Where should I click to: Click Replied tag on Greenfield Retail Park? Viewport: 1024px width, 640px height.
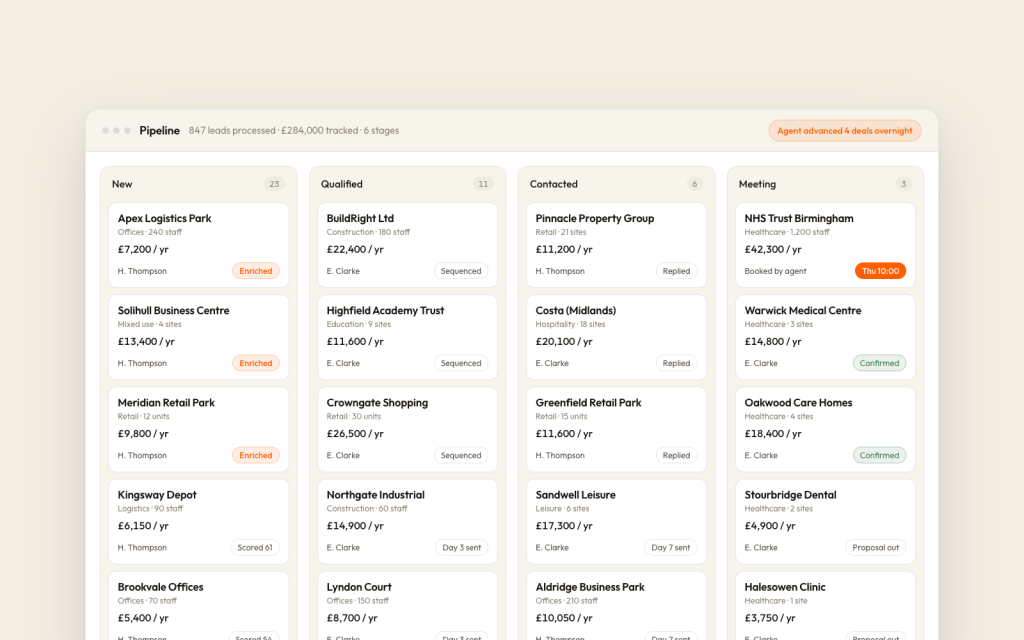(677, 455)
